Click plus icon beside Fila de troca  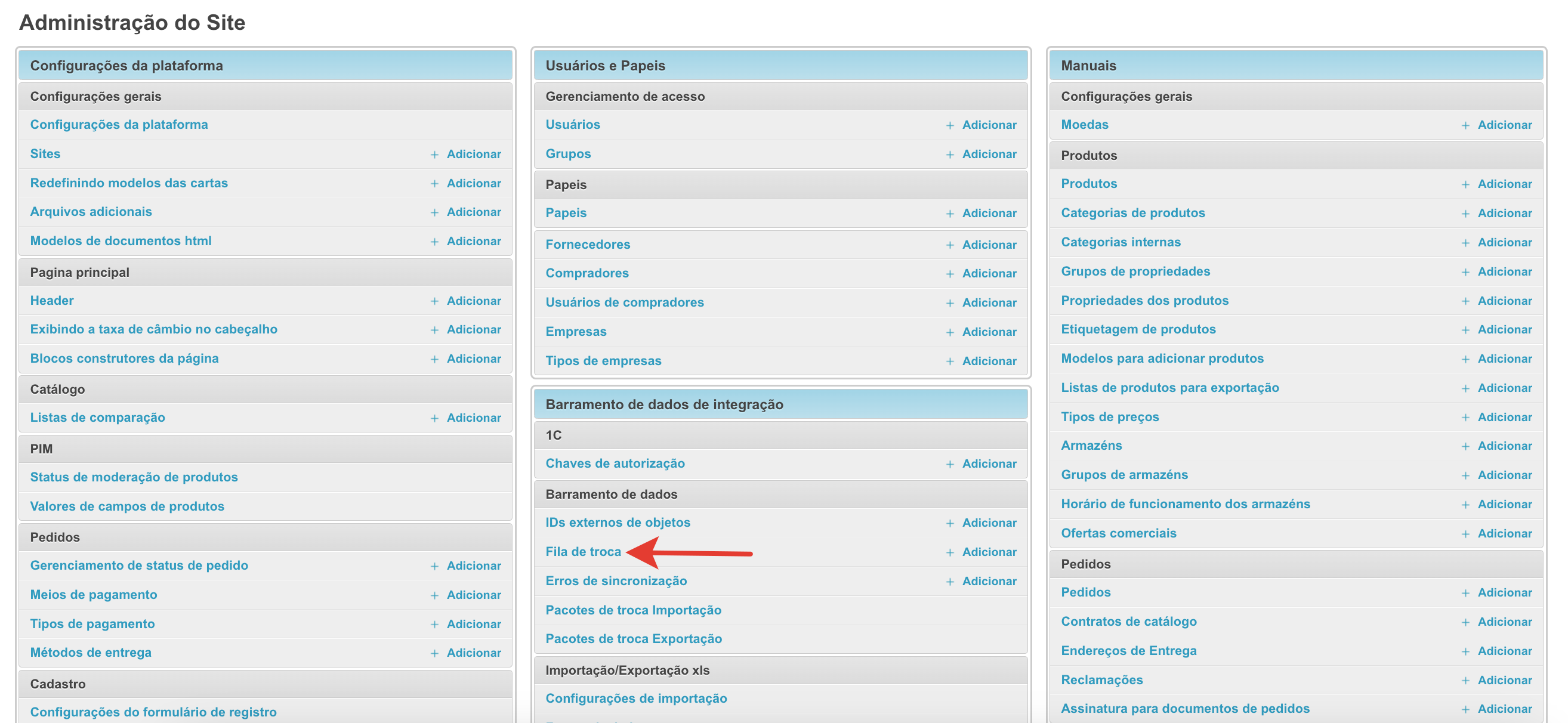click(949, 552)
